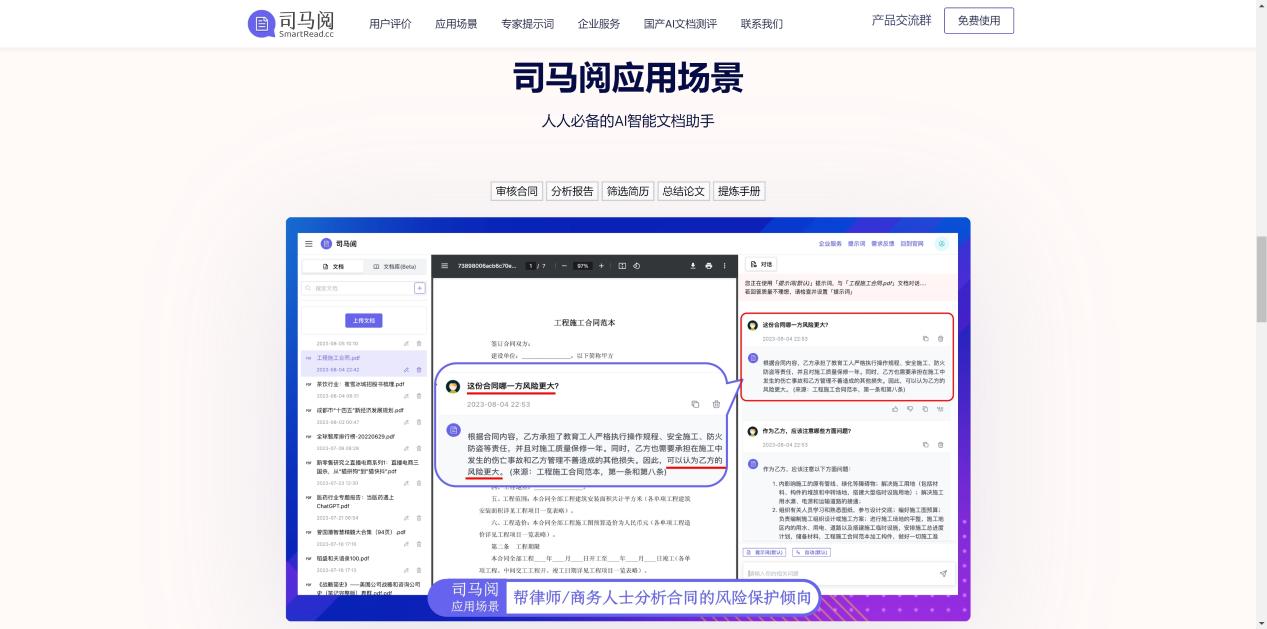Image resolution: width=1267 pixels, height=629 pixels.
Task: Click the PDF viewer sidebar toggle icon
Action: coord(445,266)
